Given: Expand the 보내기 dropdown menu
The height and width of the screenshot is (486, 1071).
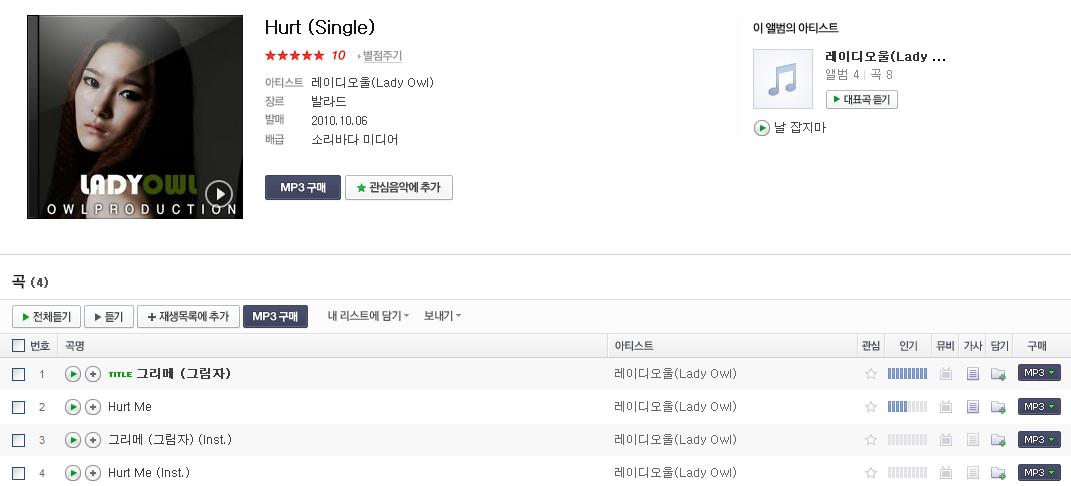Looking at the screenshot, I should click(442, 316).
